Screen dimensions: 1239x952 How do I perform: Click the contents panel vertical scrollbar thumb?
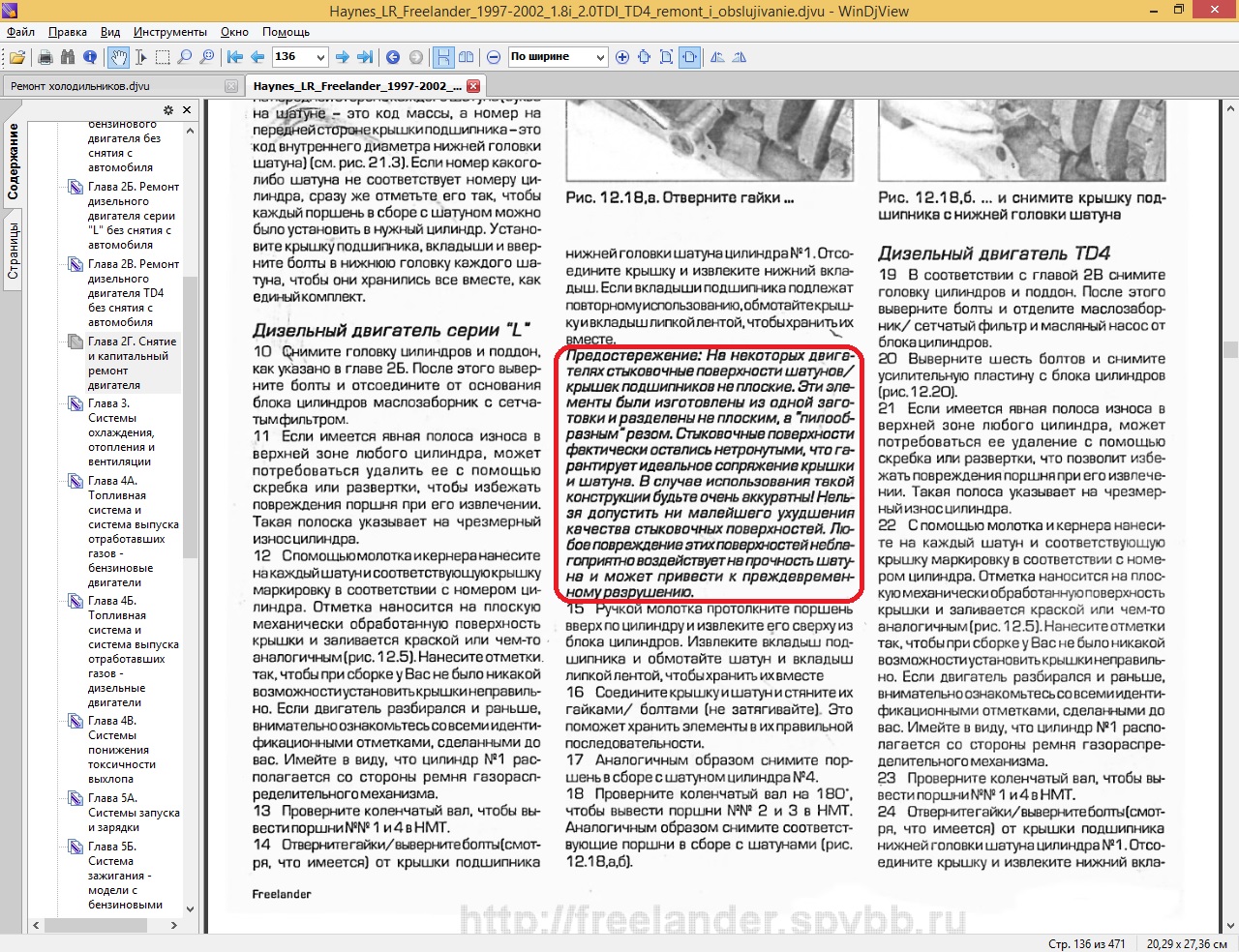pos(190,416)
